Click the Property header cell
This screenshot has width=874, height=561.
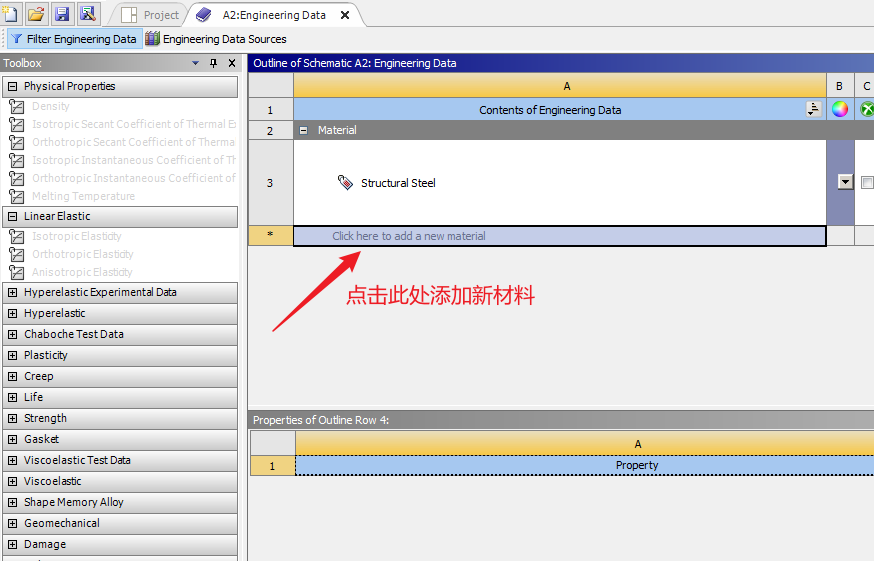click(585, 466)
